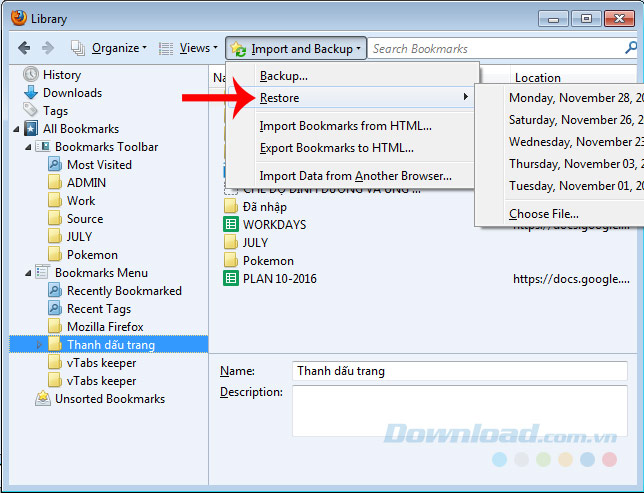Collapse the All Bookmarks tree node
Screen dimensions: 644x493
[16, 129]
